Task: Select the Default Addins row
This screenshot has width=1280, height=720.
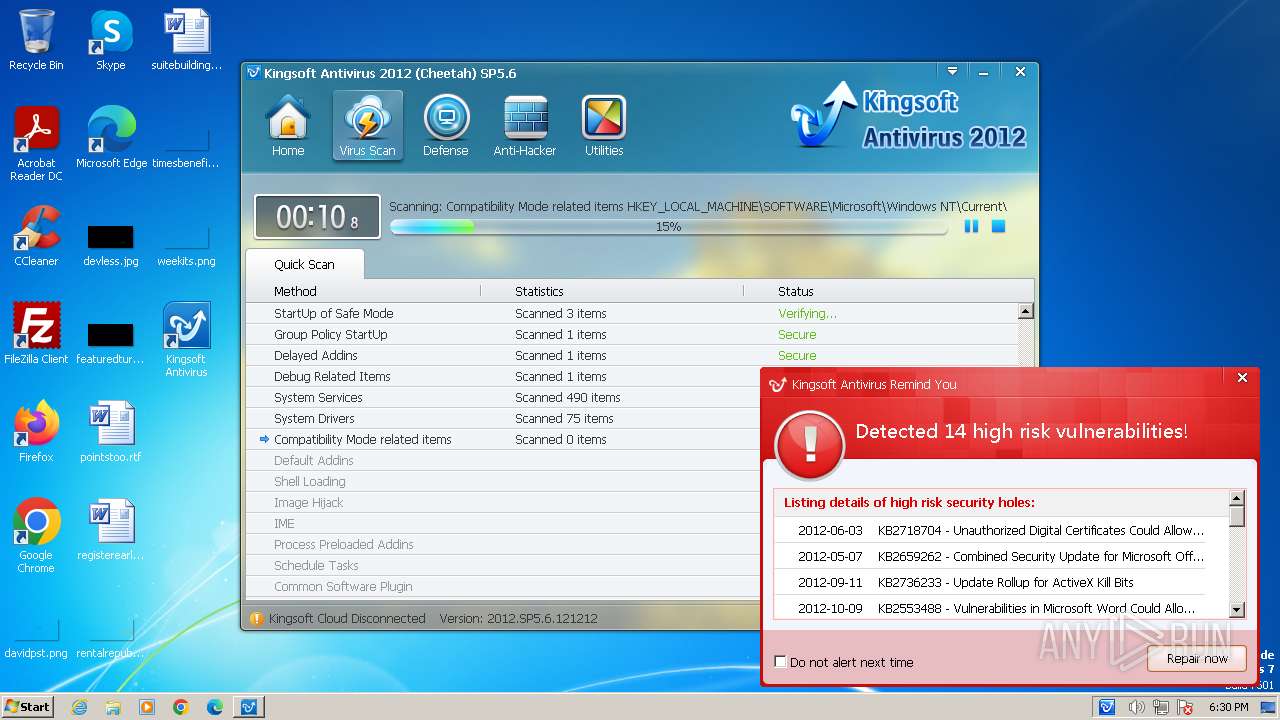Action: pos(503,460)
